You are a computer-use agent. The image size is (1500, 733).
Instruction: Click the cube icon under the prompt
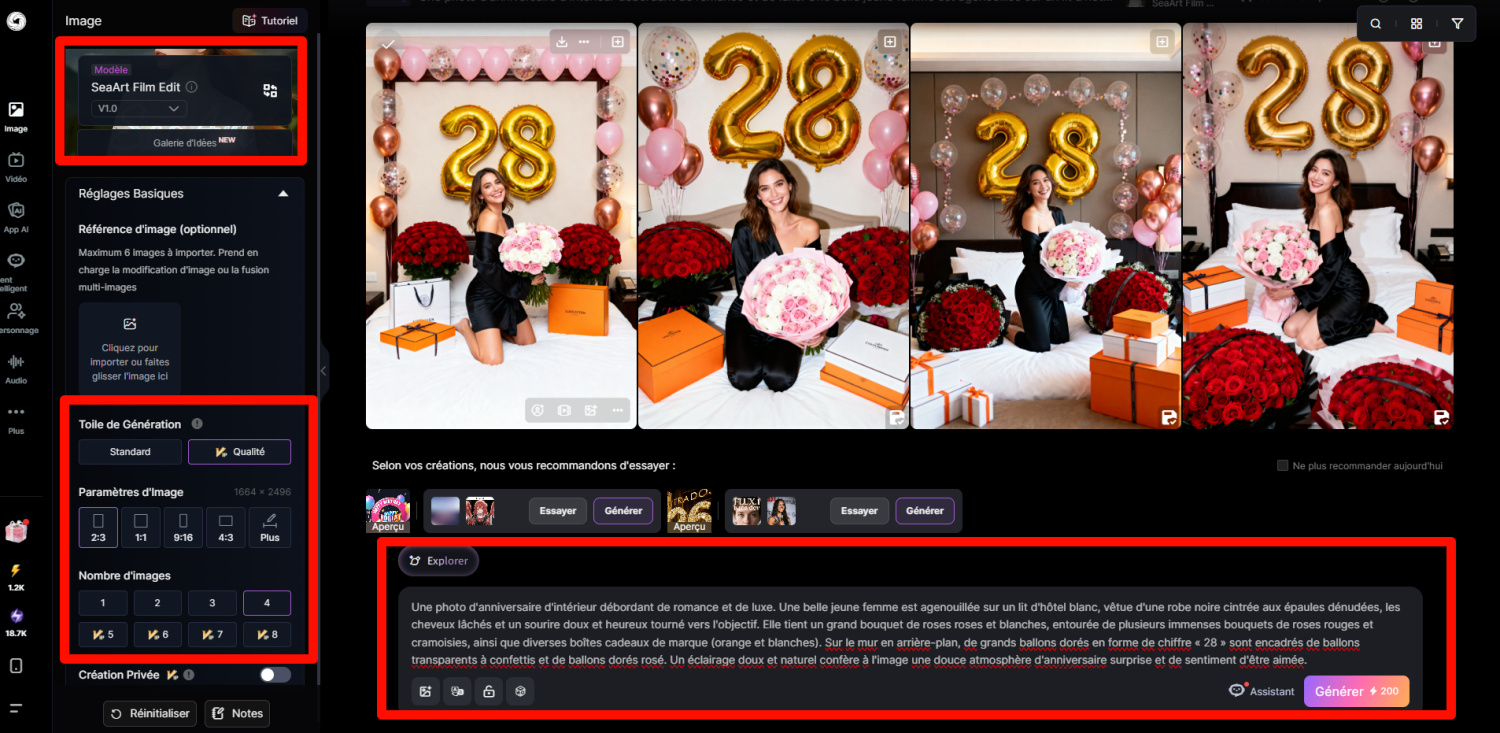click(x=520, y=691)
